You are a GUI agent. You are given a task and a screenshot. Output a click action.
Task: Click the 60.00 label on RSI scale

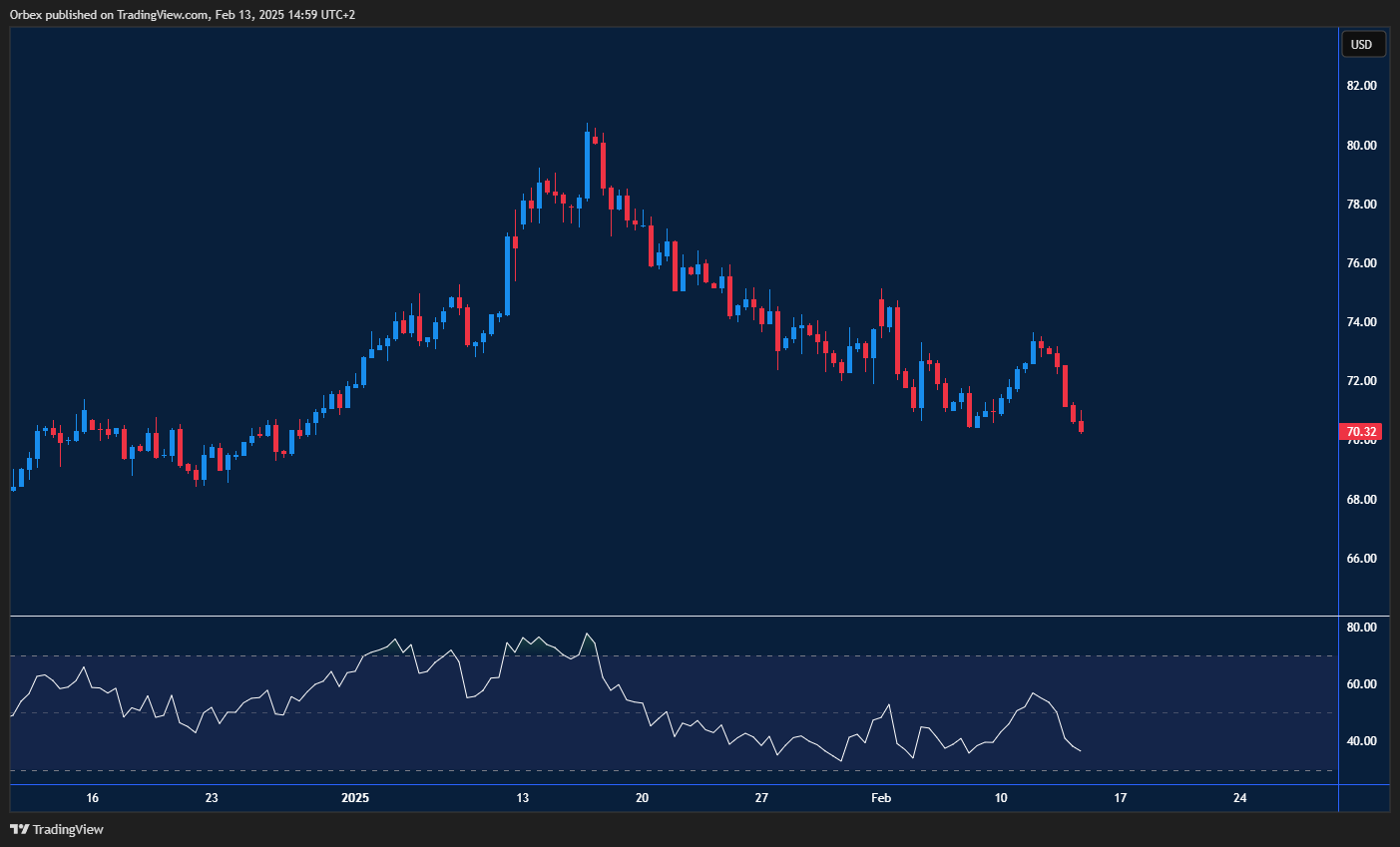1361,684
